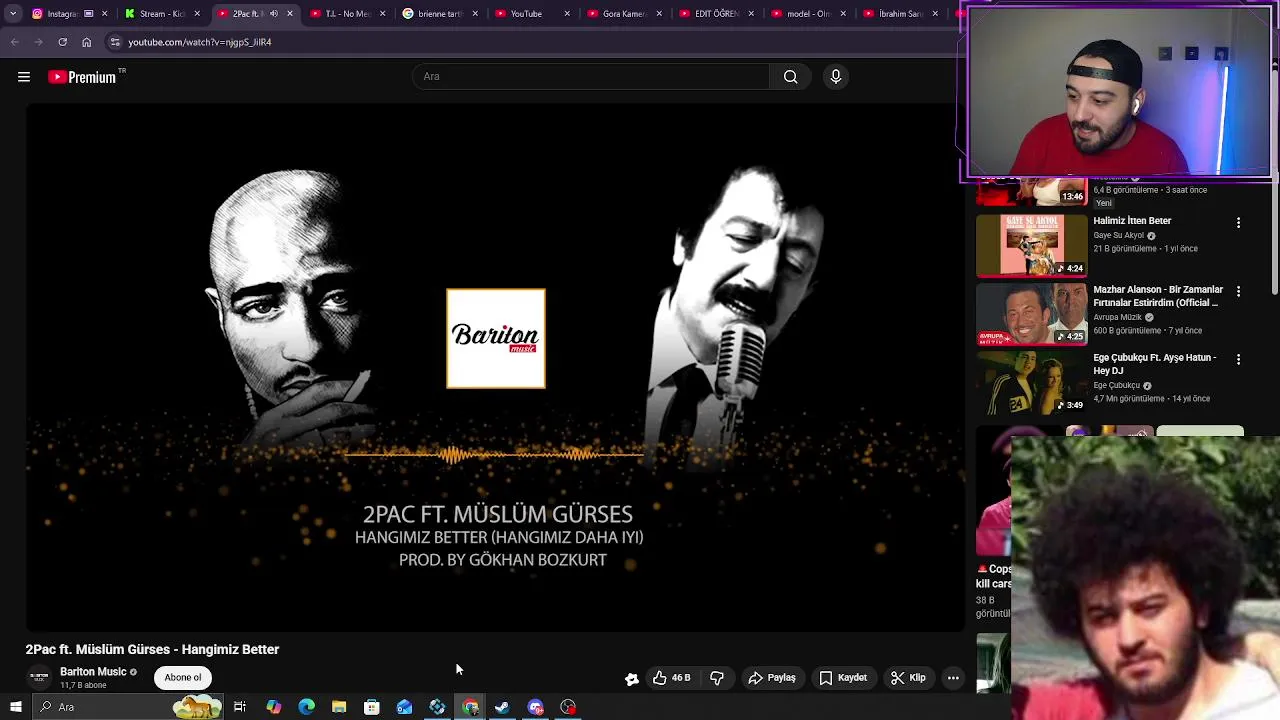The image size is (1280, 720).
Task: Click 'Gaye Su Akyol' channel name
Action: pos(1118,236)
